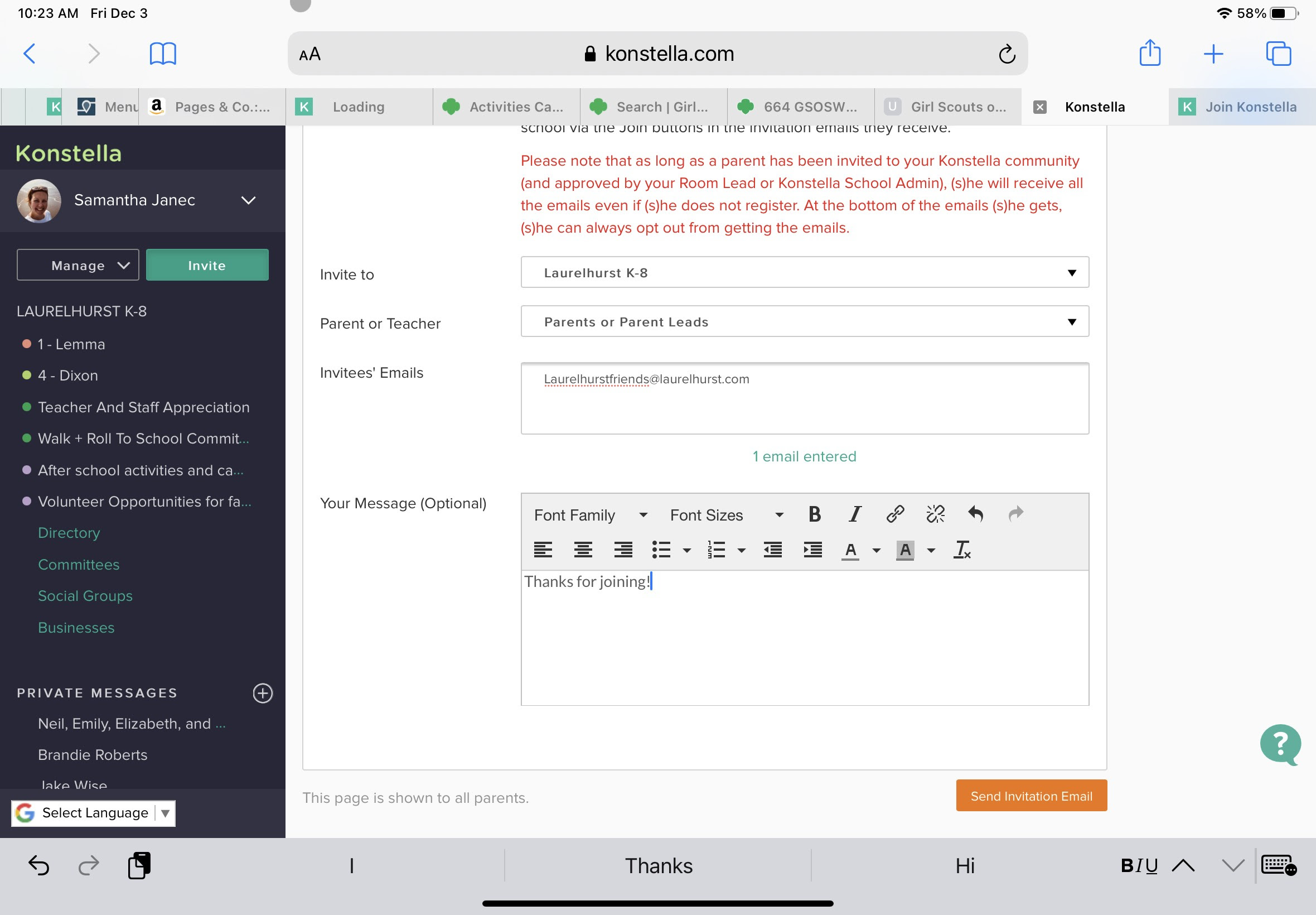The height and width of the screenshot is (915, 1316).
Task: Jump to previous field up chevron
Action: [1183, 866]
